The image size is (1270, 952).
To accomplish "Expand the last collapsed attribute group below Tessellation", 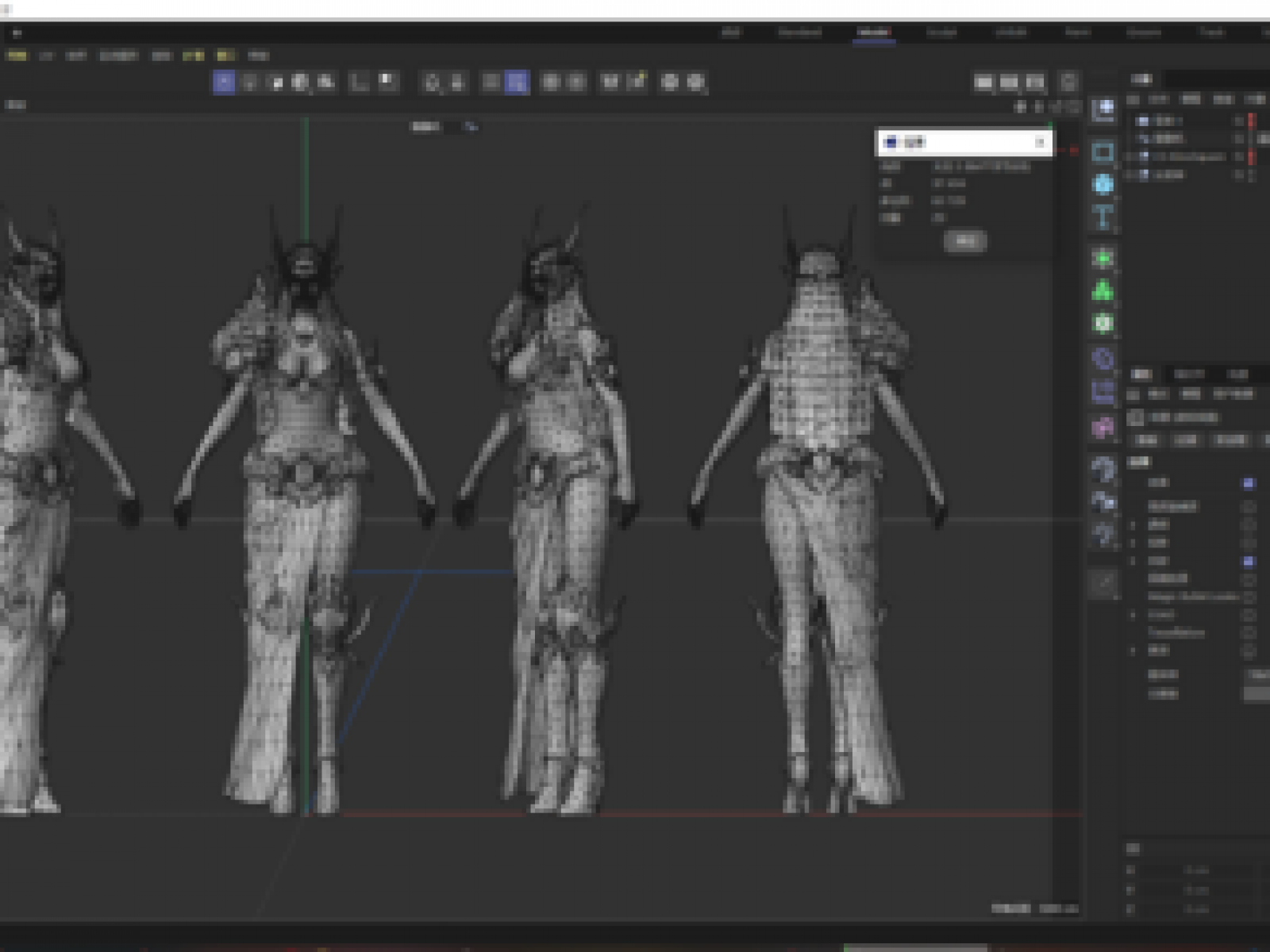I will [1133, 651].
